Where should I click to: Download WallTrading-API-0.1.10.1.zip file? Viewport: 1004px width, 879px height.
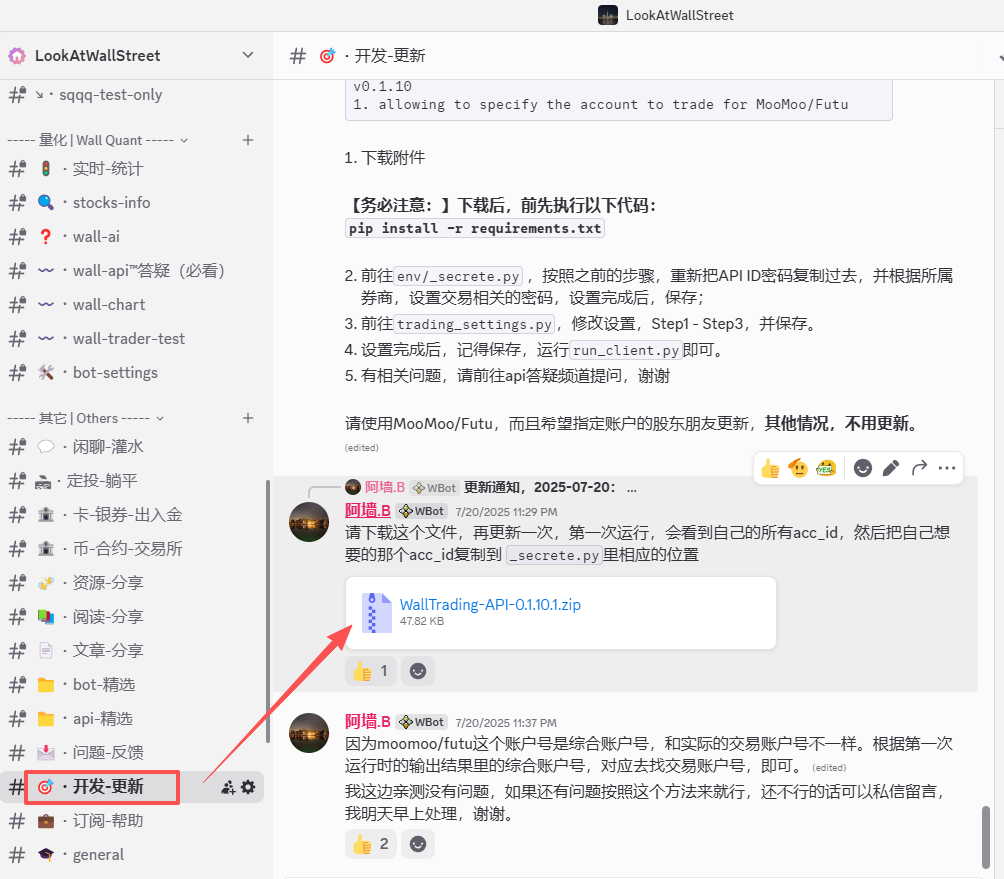490,604
